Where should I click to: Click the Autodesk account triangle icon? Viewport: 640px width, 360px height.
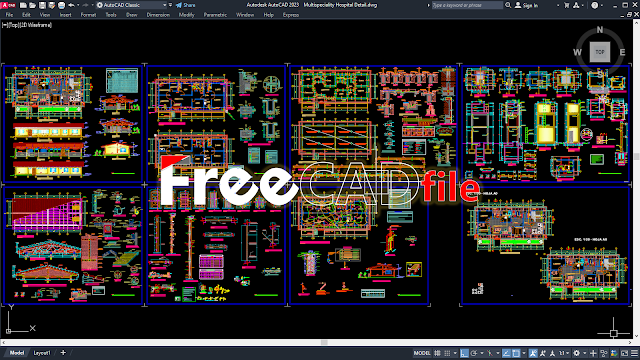pyautogui.click(x=576, y=5)
